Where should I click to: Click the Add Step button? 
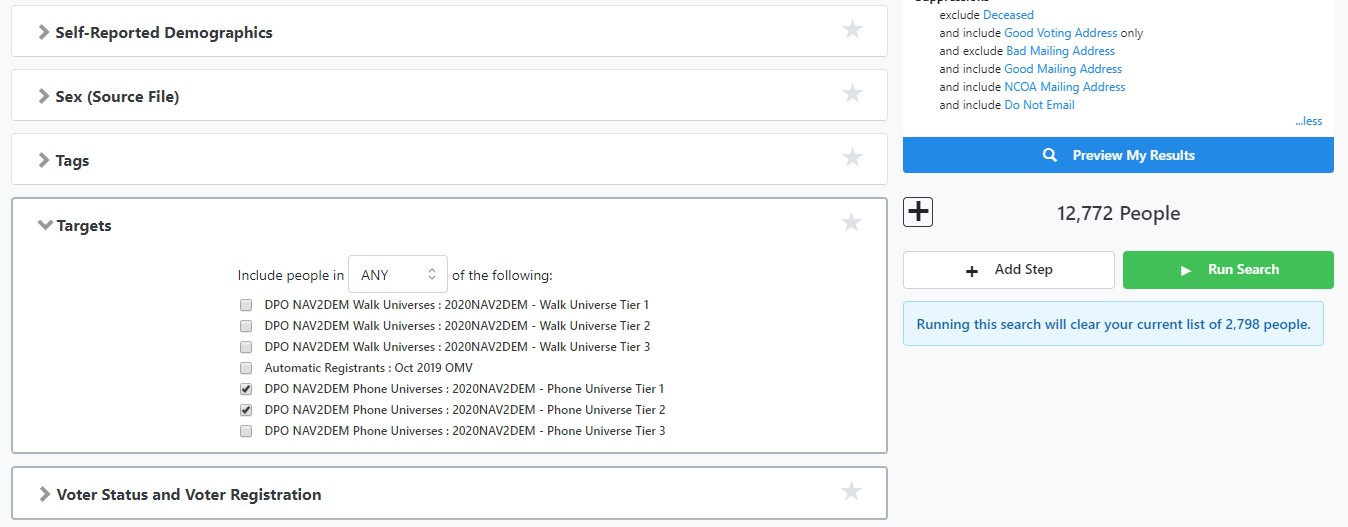click(1008, 270)
